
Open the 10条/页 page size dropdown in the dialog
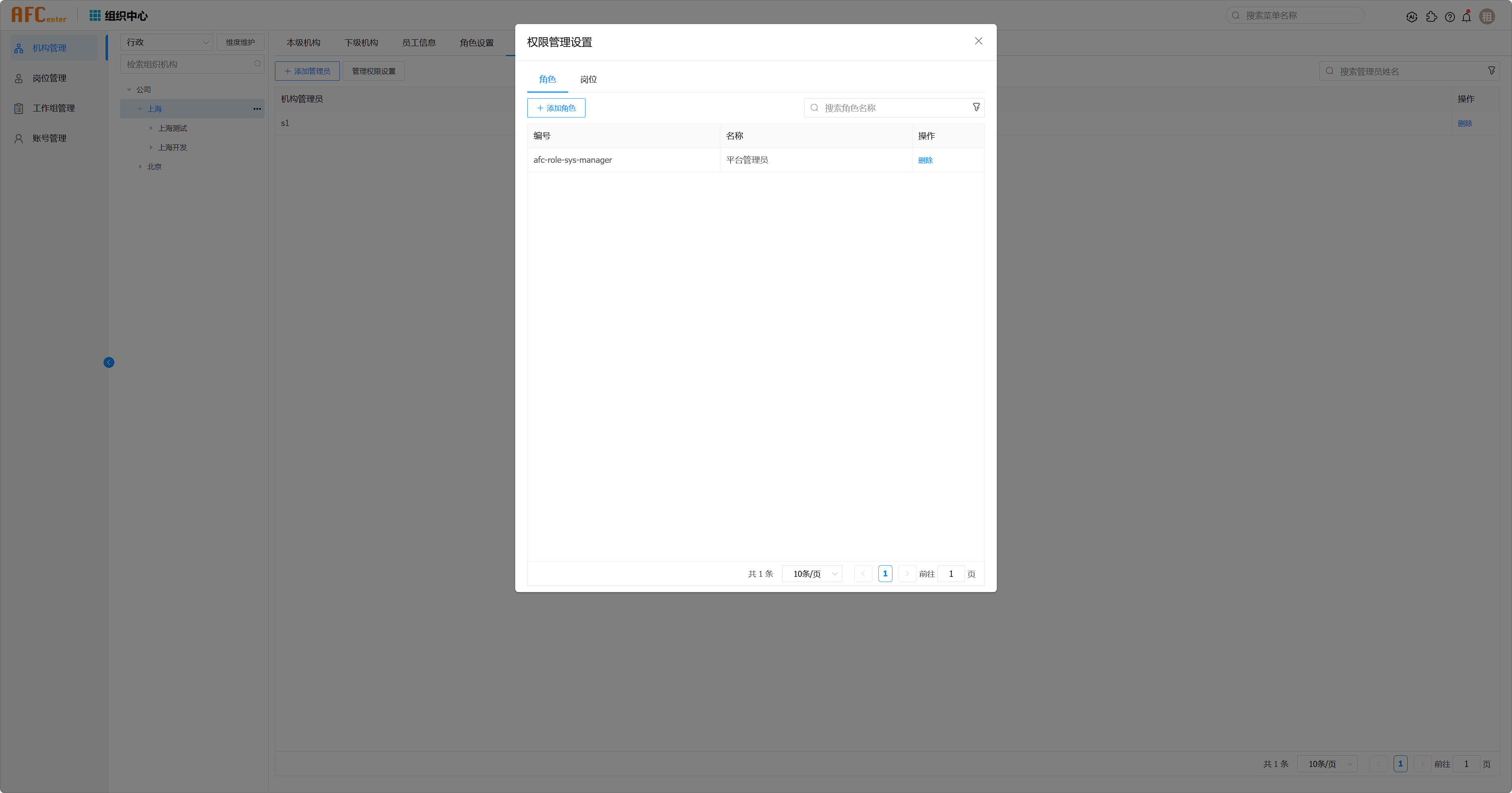click(812, 574)
